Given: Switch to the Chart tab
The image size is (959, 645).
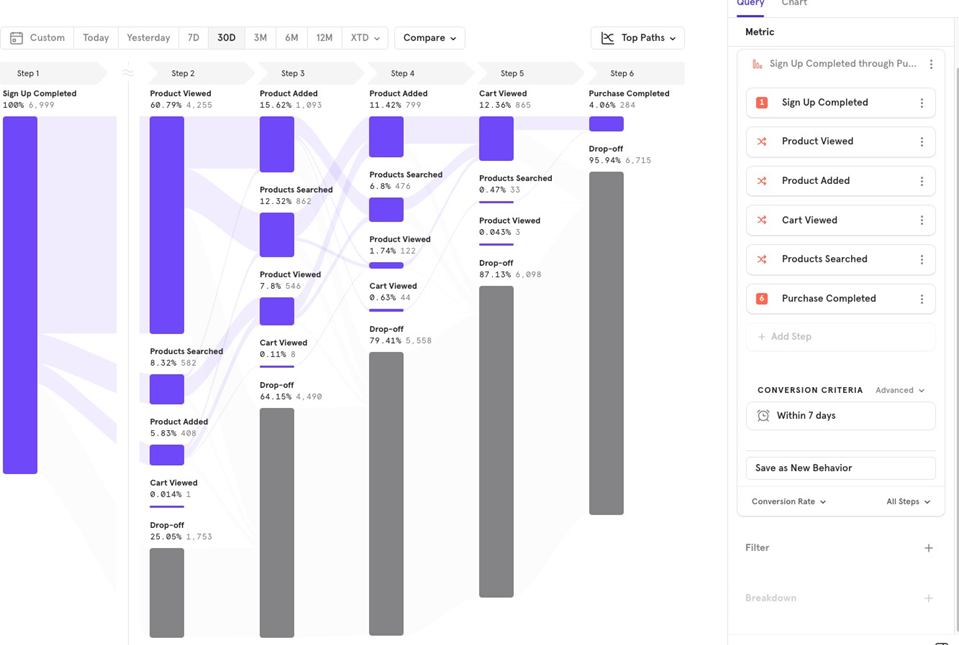Looking at the screenshot, I should pyautogui.click(x=794, y=4).
